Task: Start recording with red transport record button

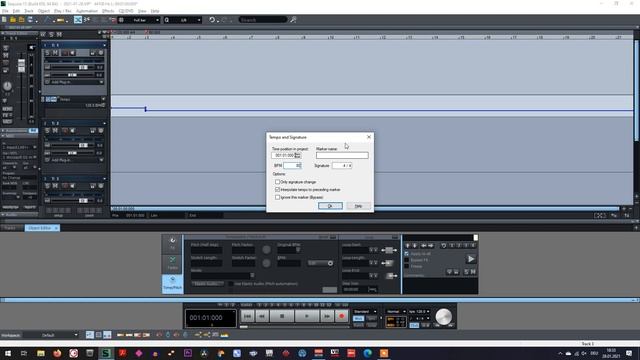Action: [x=342, y=316]
